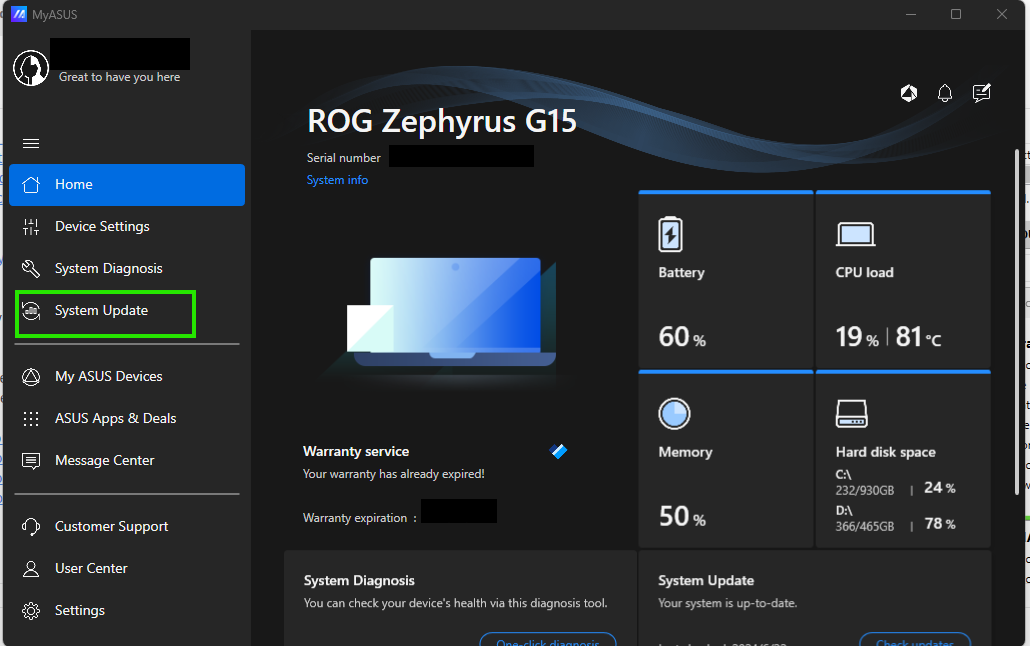The width and height of the screenshot is (1030, 646).
Task: Click the Battery charging icon
Action: click(x=671, y=234)
